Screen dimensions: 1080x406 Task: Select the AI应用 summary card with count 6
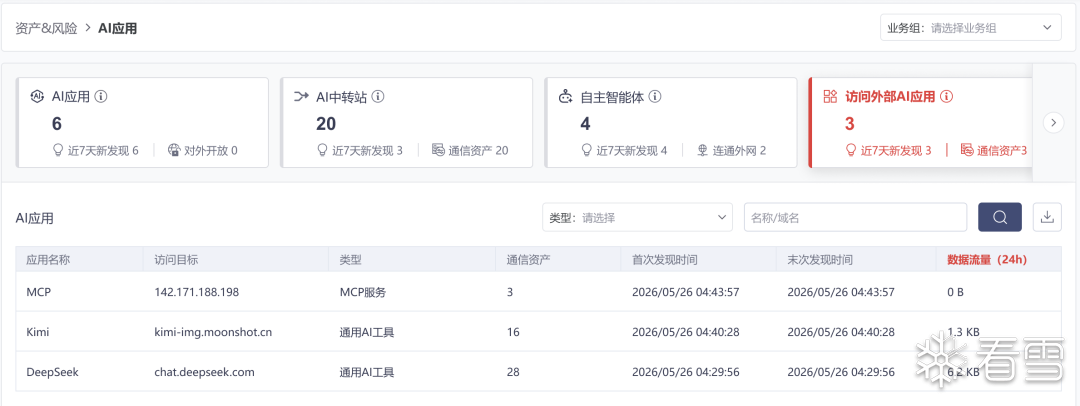click(143, 122)
